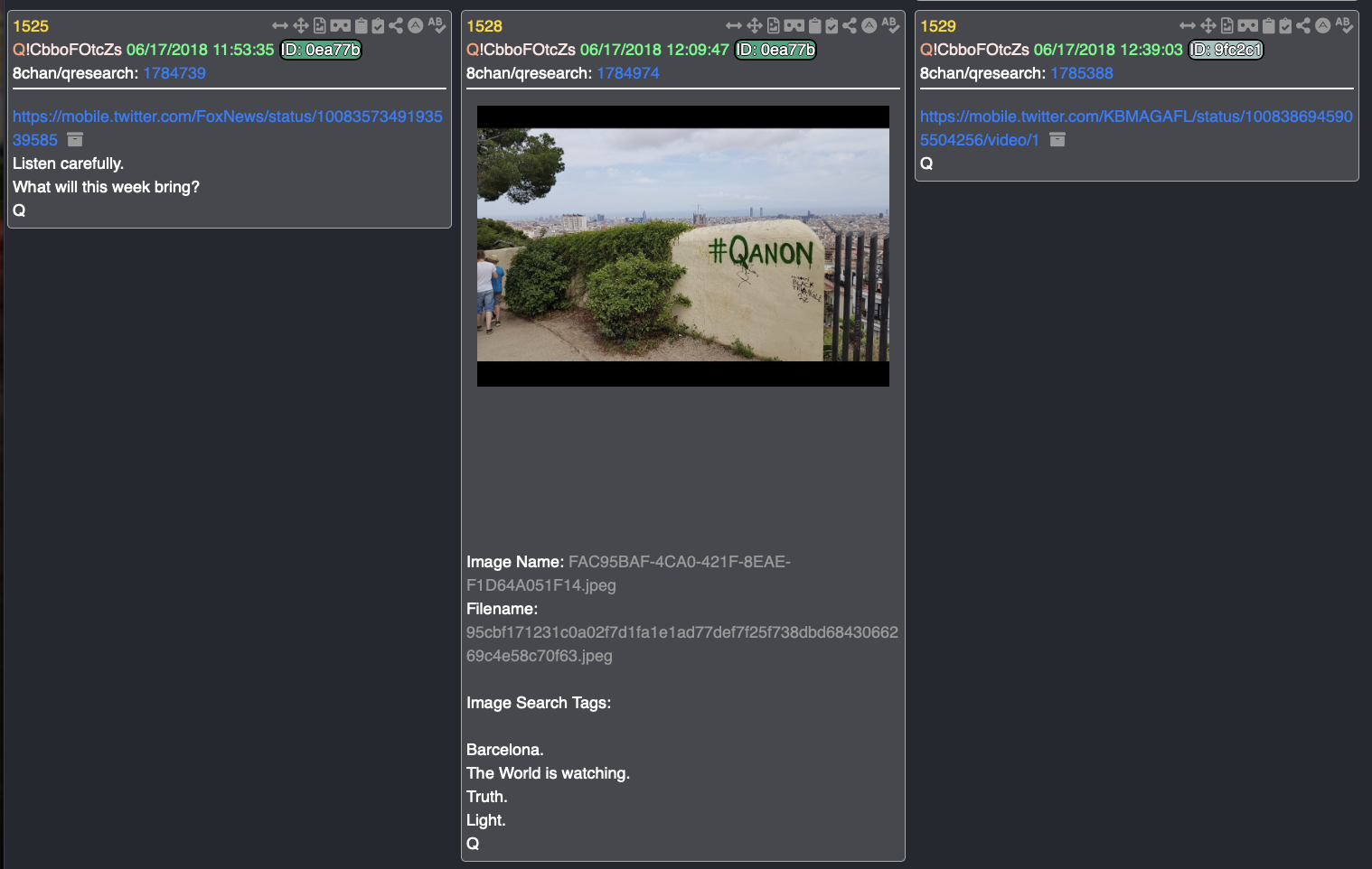Viewport: 1372px width, 869px height.
Task: Click horizontal resize arrows icon on post 1525
Action: [280, 26]
